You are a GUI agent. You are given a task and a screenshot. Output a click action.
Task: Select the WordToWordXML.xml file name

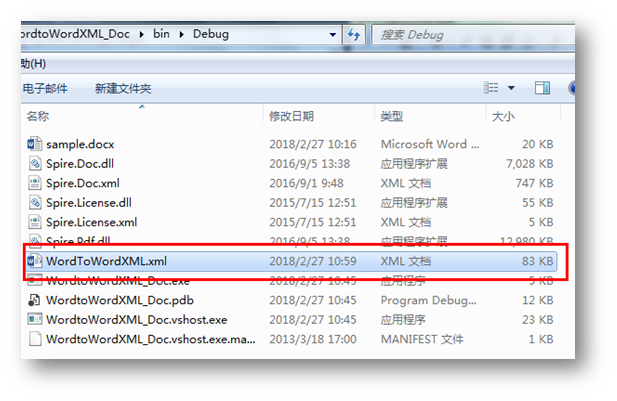pos(106,261)
